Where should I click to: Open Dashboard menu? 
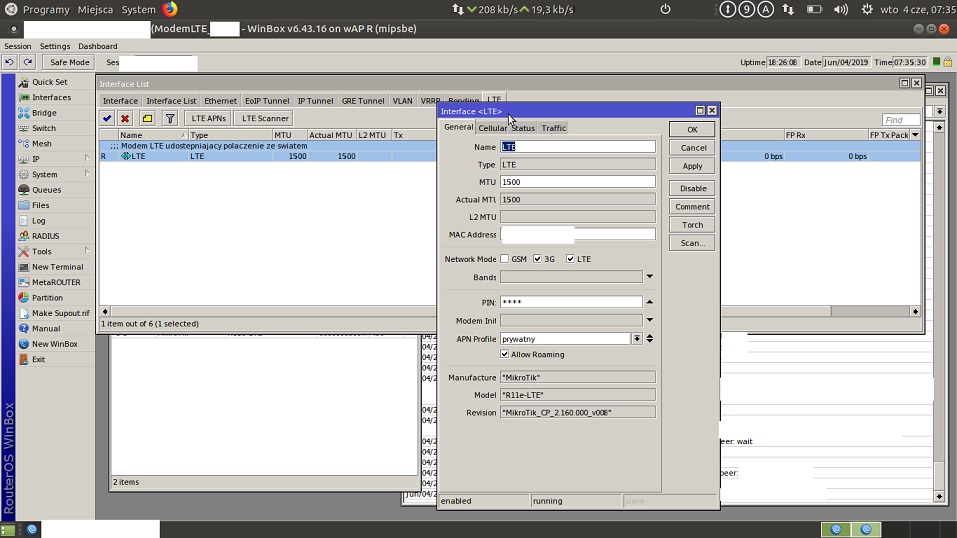[x=98, y=46]
